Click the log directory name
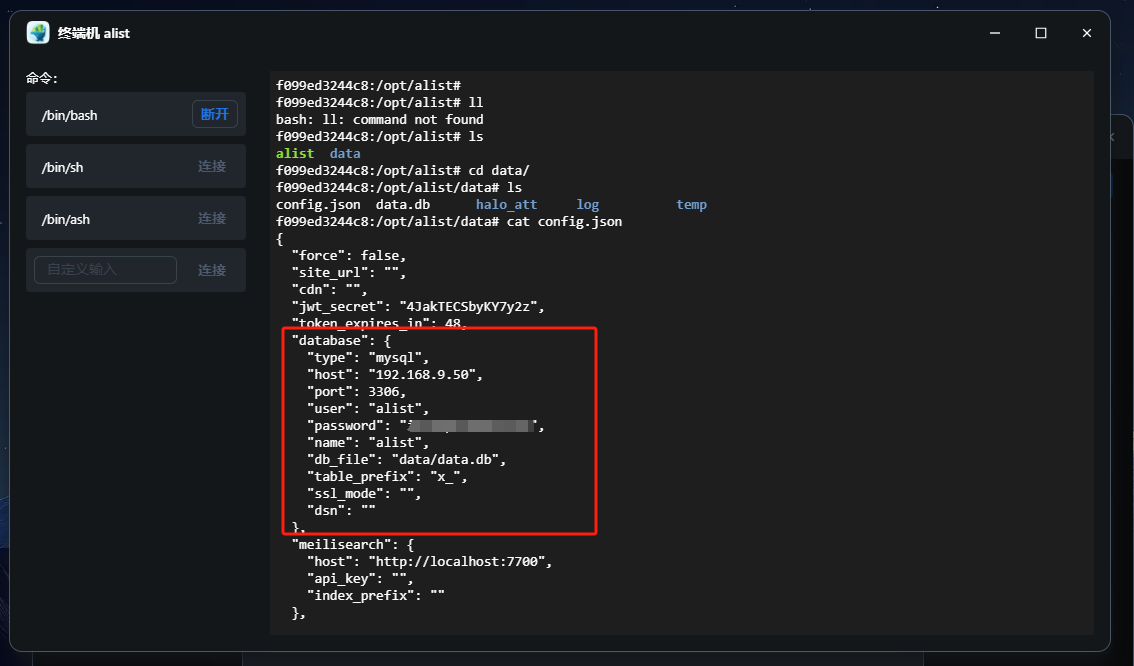This screenshot has width=1134, height=666. [587, 205]
